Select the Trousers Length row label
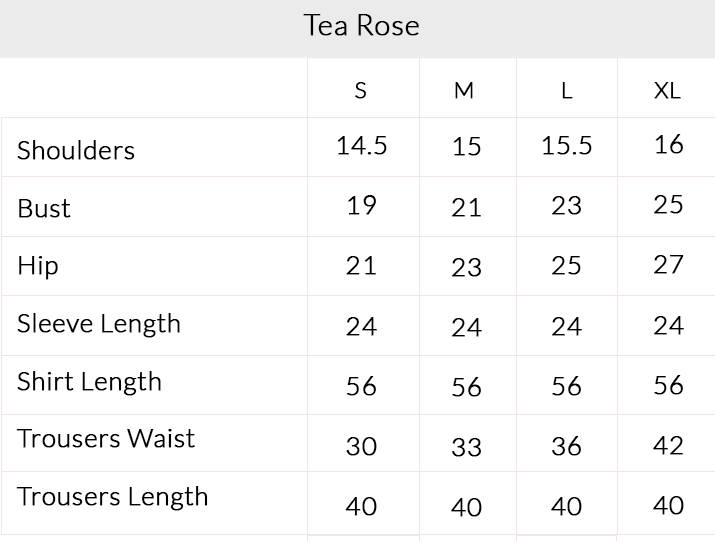 113,497
